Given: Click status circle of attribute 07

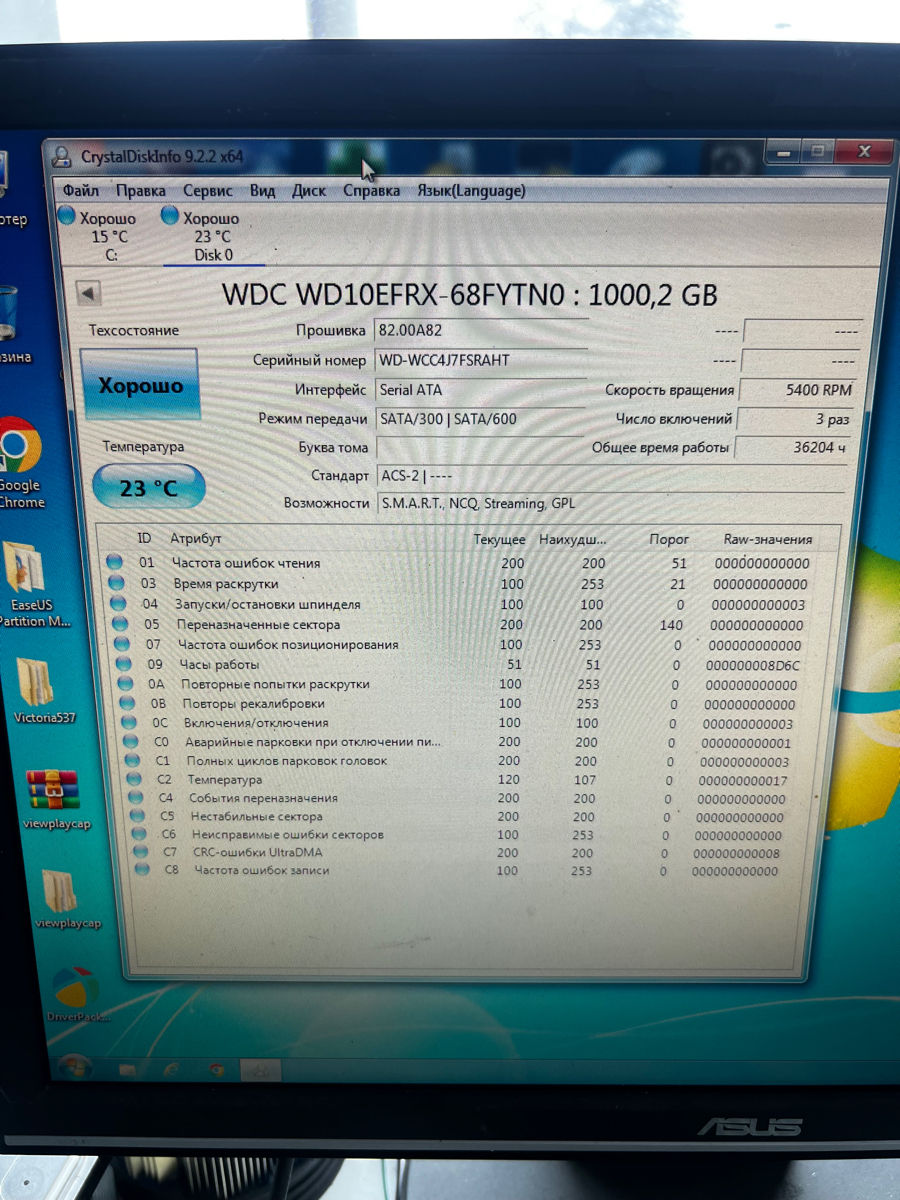Looking at the screenshot, I should [x=123, y=644].
